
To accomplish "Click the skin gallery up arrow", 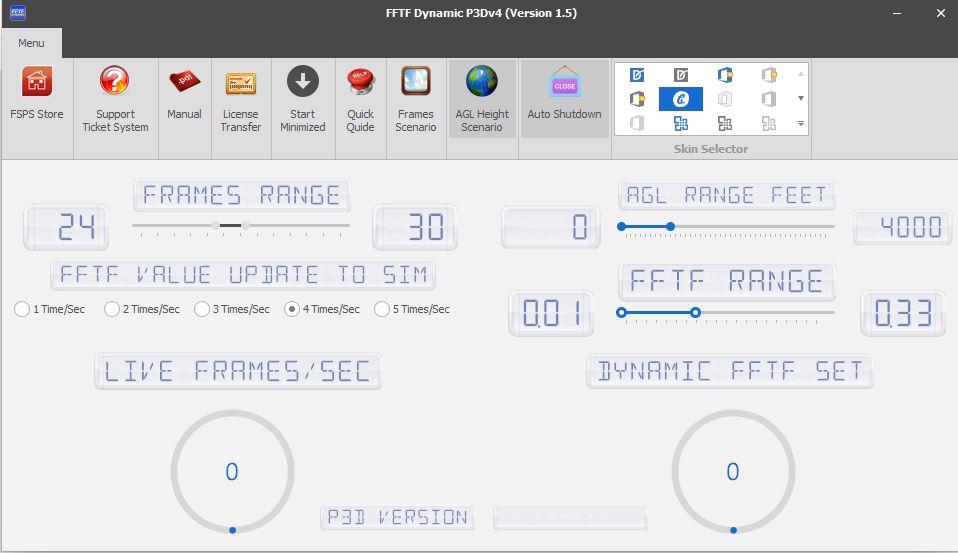I will pos(800,74).
